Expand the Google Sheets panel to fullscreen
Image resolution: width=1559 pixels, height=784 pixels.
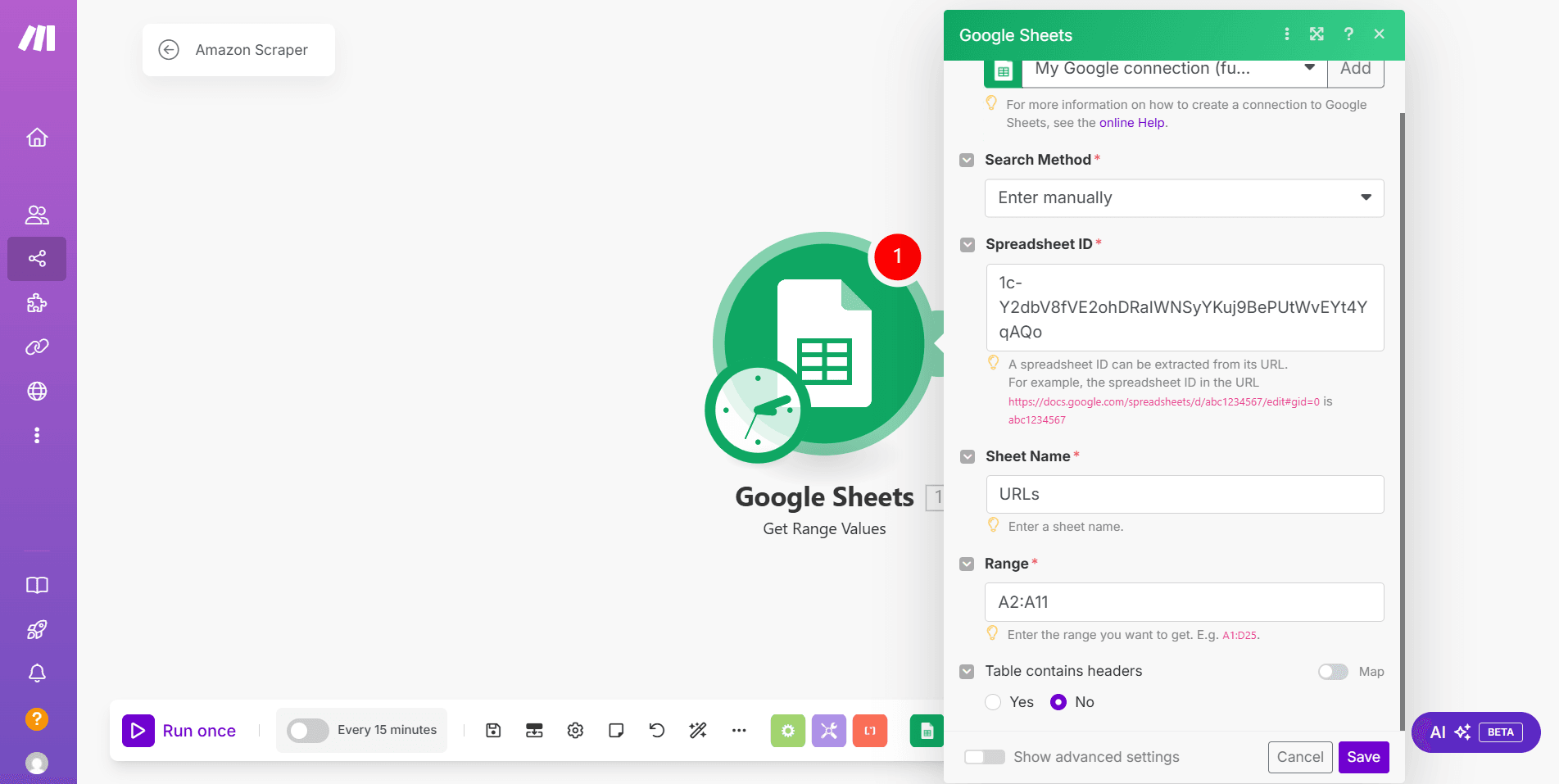[x=1317, y=34]
